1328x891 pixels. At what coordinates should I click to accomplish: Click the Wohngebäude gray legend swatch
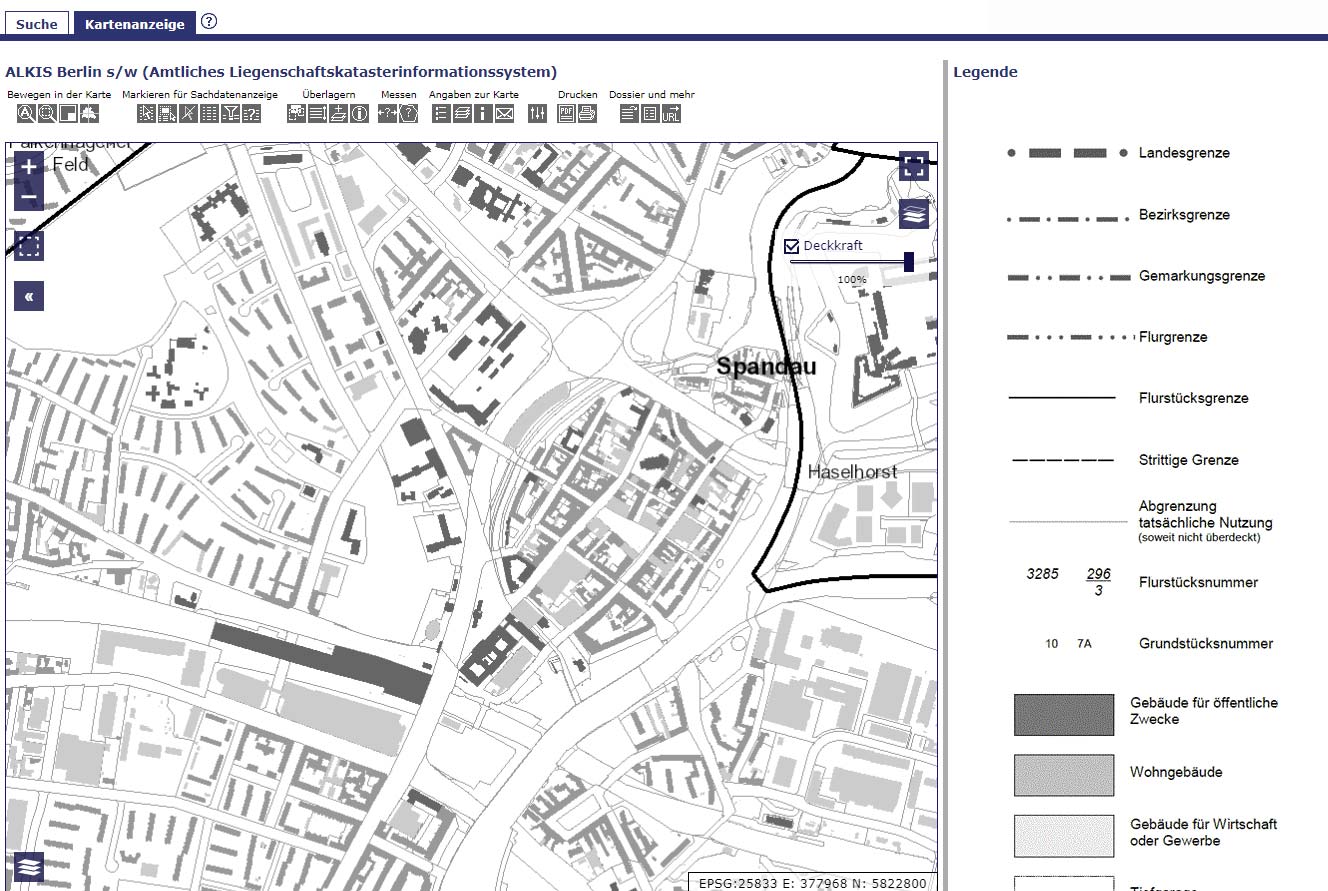click(x=1064, y=775)
